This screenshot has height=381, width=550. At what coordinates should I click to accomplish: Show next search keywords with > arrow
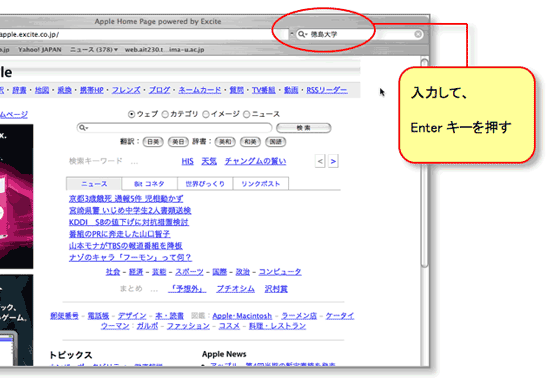click(x=333, y=161)
